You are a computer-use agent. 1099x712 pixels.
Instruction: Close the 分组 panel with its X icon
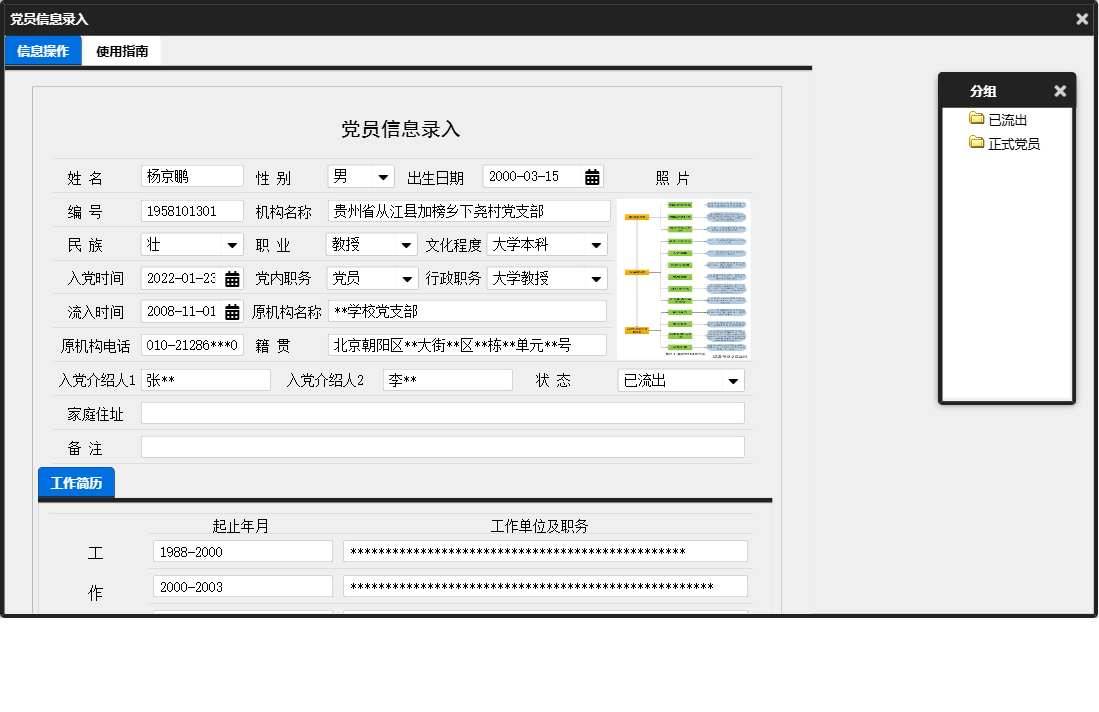point(1060,91)
